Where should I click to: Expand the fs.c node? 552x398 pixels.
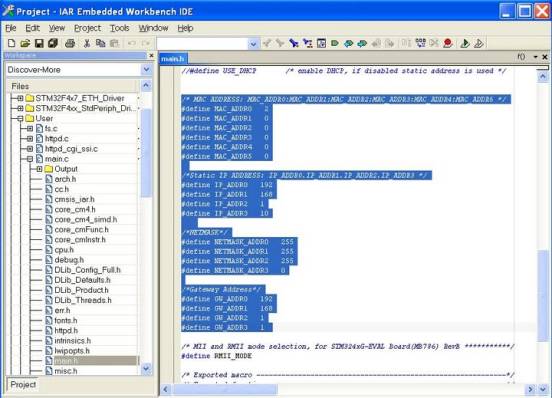point(30,129)
